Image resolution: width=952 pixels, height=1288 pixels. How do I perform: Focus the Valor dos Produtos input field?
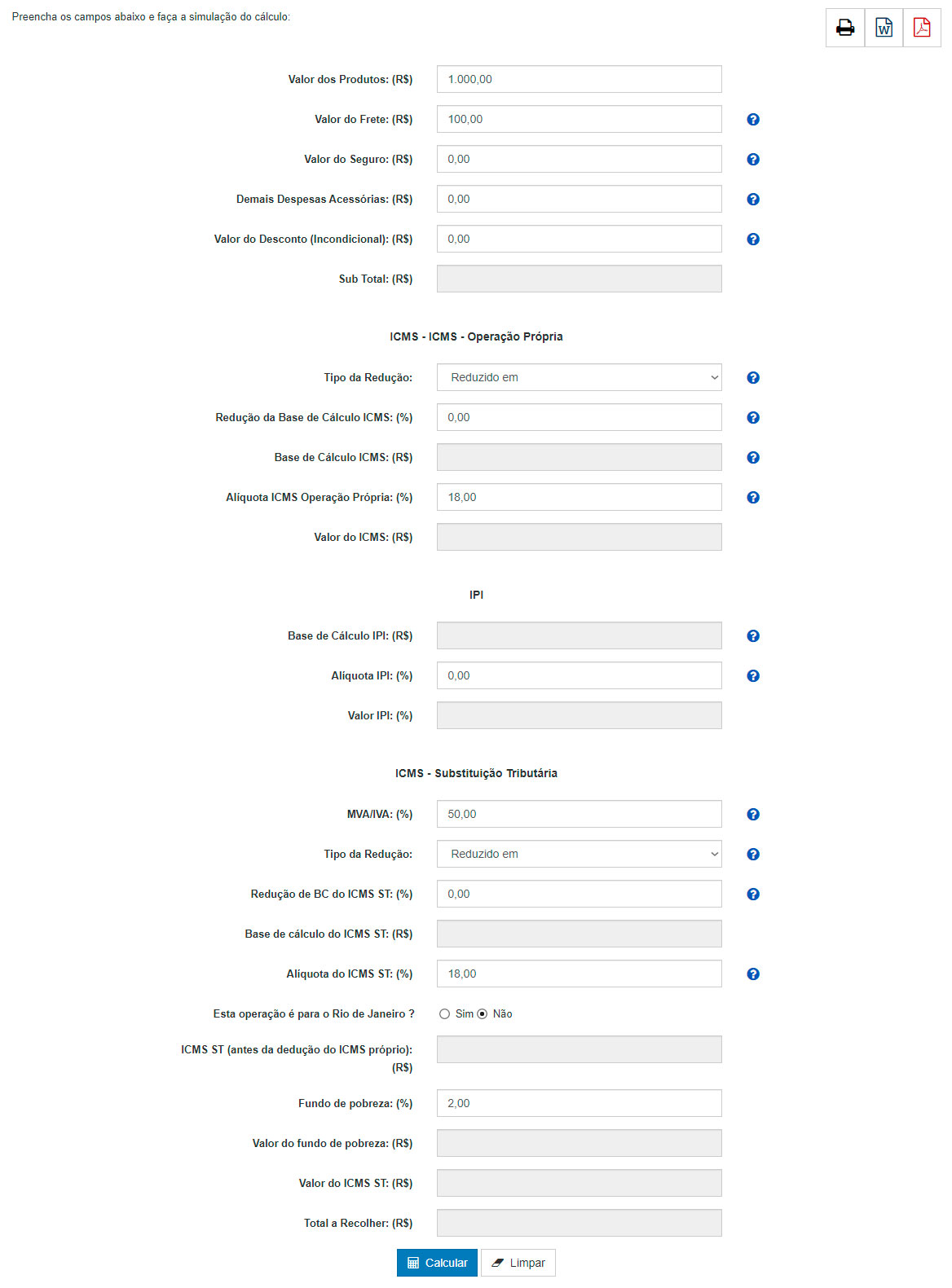point(580,79)
